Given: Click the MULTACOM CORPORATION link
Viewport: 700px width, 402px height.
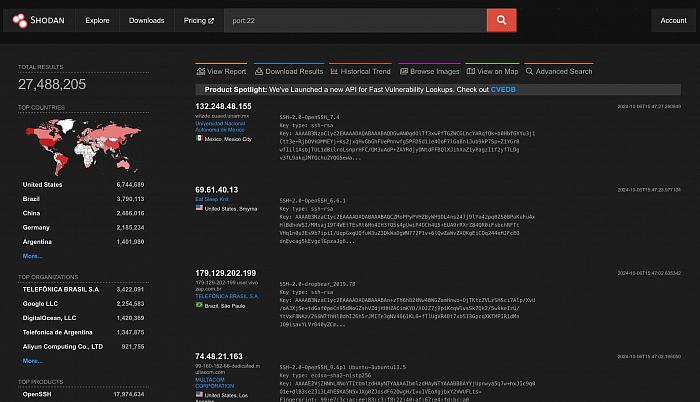Looking at the screenshot, I should [x=214, y=383].
